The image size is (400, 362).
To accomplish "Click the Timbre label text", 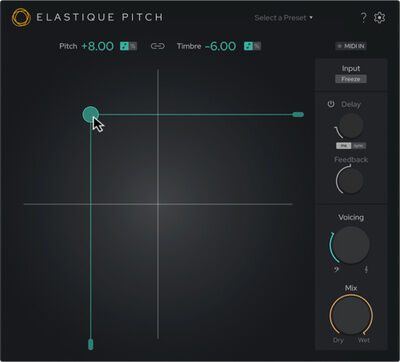I will point(189,46).
